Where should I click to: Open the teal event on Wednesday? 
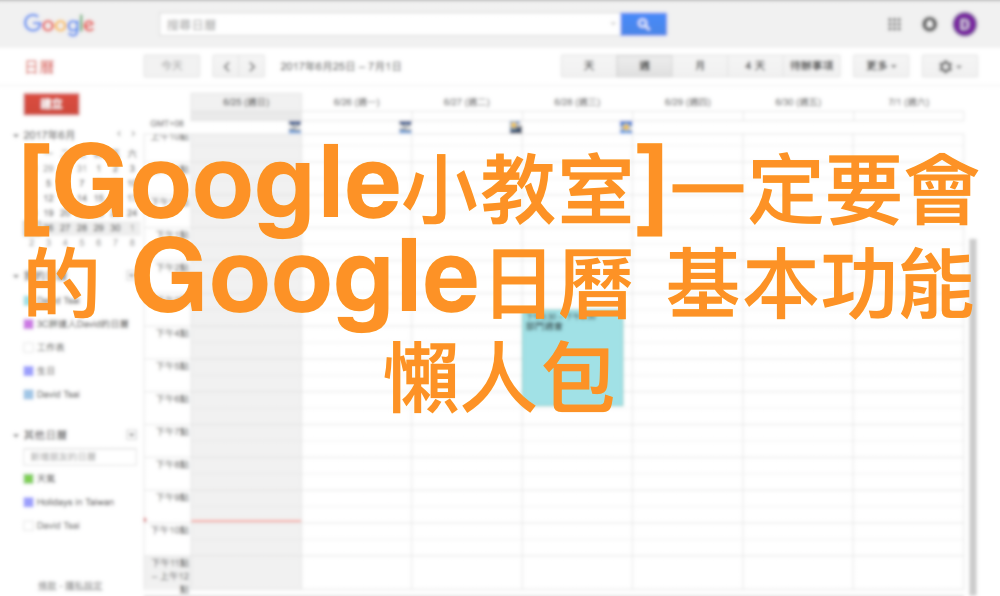[x=573, y=358]
